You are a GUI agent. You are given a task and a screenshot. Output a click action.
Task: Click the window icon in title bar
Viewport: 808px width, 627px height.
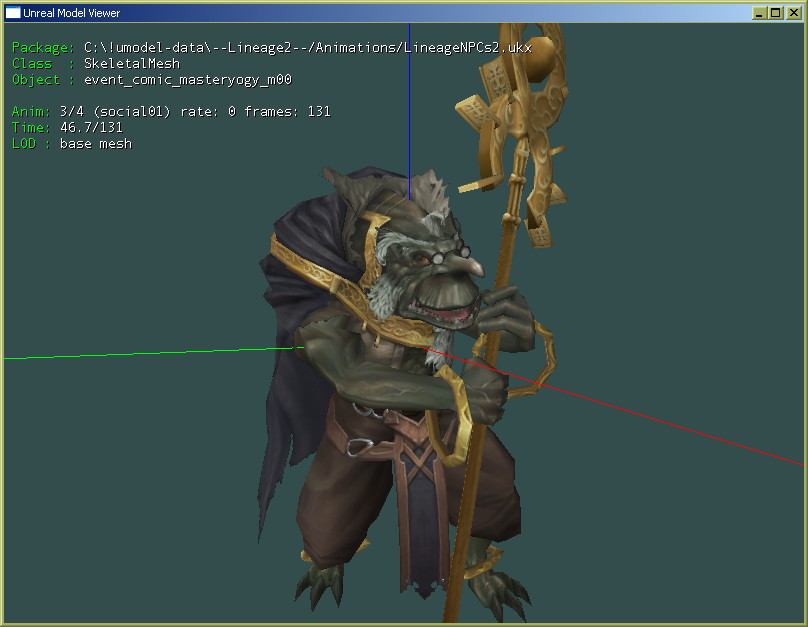tap(13, 13)
